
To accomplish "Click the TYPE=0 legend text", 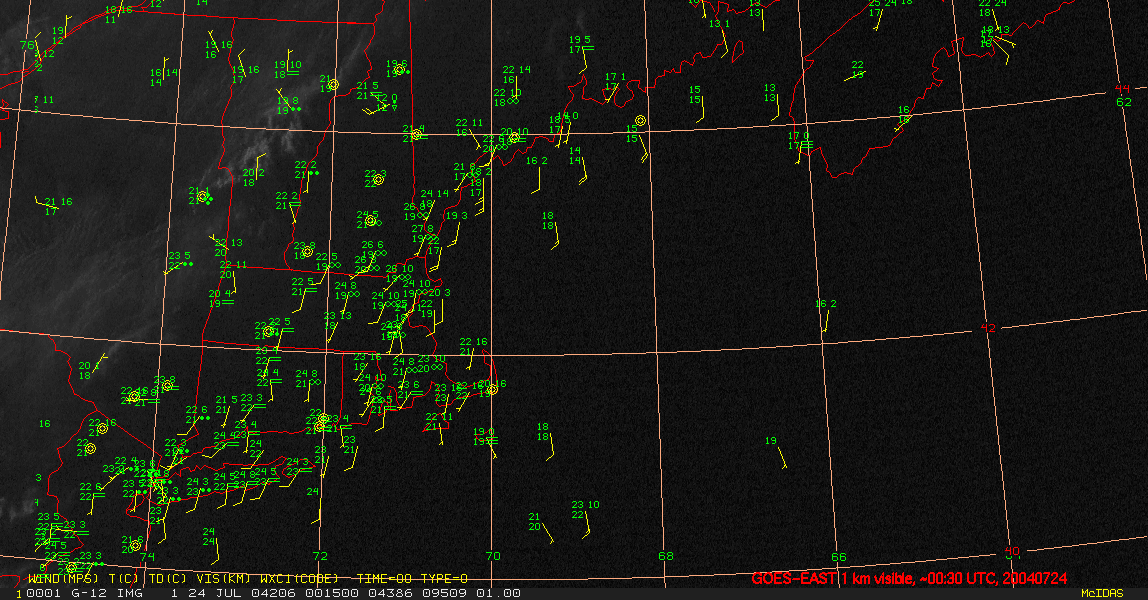I will click(444, 578).
